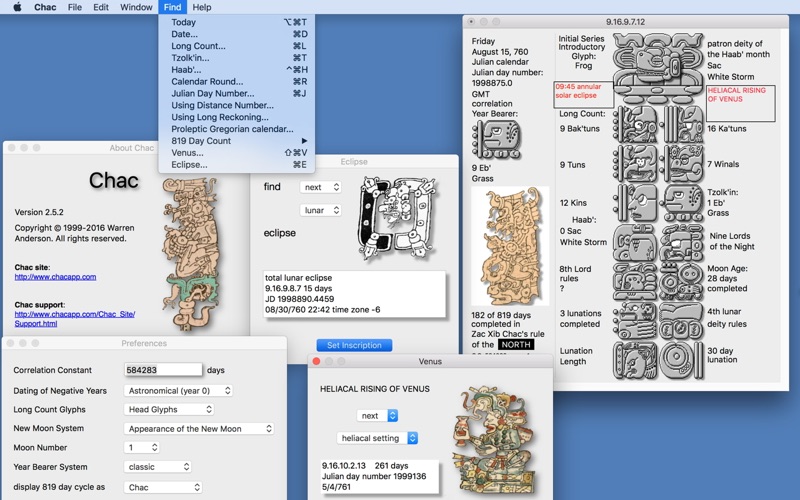
Task: Click the Chac figure in About Chac window
Action: tap(191, 254)
